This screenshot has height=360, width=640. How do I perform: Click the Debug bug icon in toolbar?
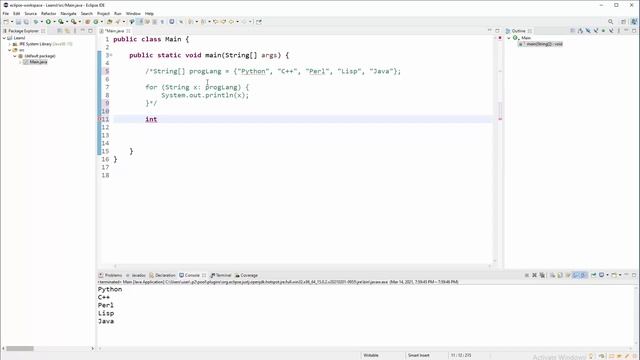(36, 22)
